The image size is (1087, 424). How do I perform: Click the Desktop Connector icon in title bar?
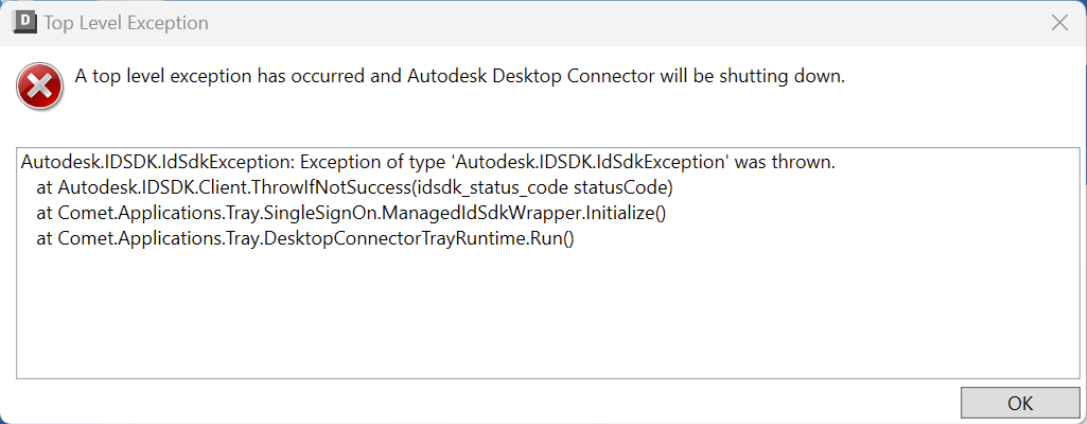[x=23, y=22]
